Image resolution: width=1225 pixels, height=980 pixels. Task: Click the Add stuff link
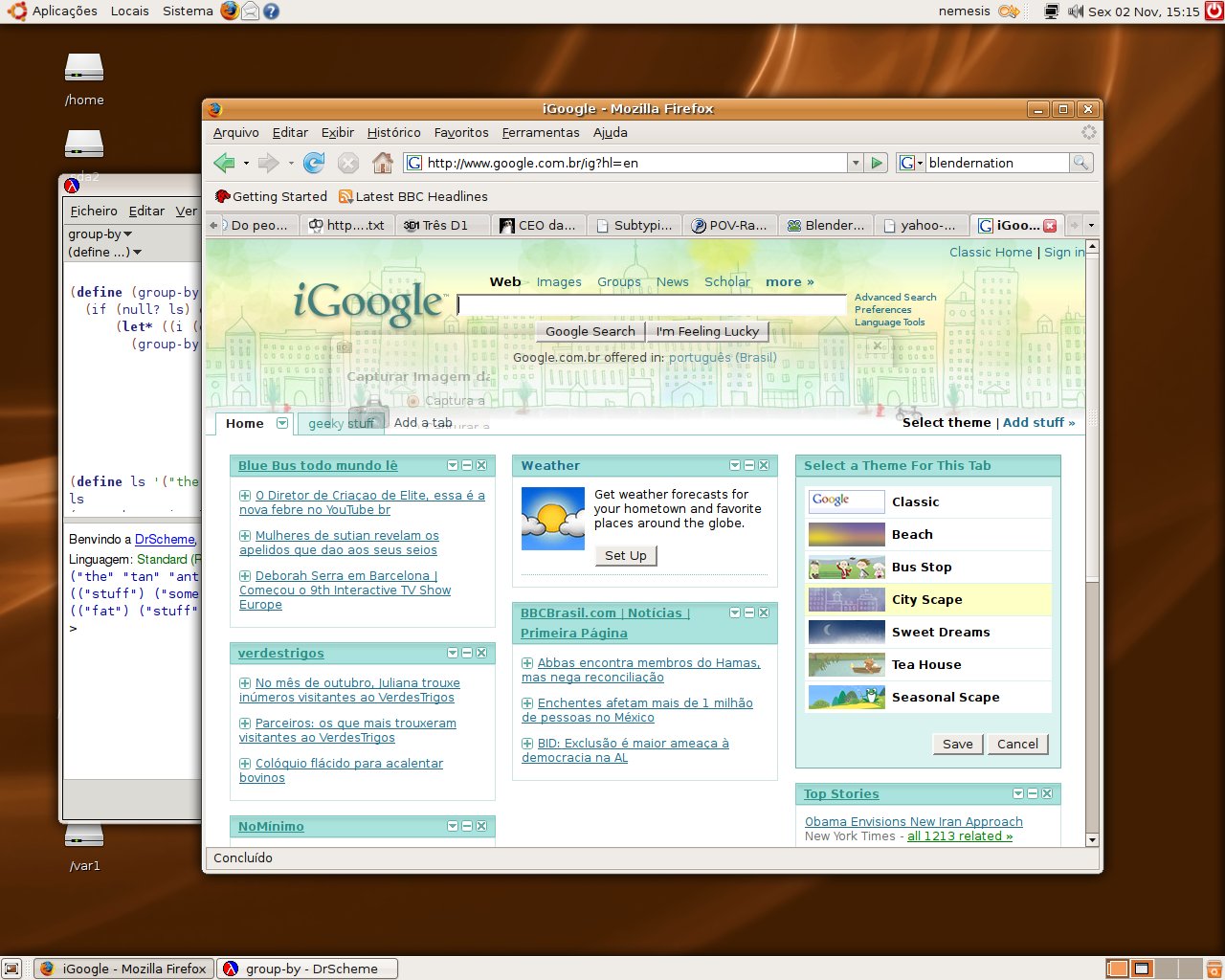tap(1038, 422)
